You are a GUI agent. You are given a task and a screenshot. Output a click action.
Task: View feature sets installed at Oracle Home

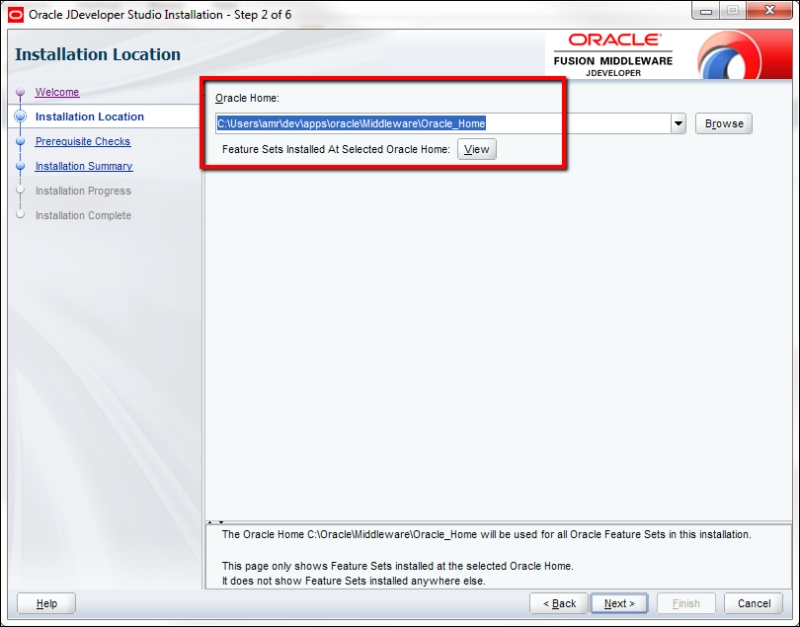477,149
